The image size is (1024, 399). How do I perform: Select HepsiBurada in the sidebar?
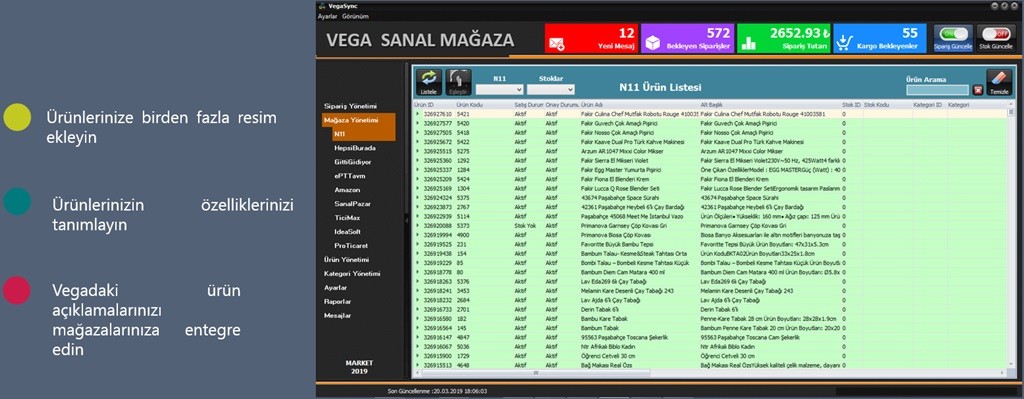click(355, 148)
